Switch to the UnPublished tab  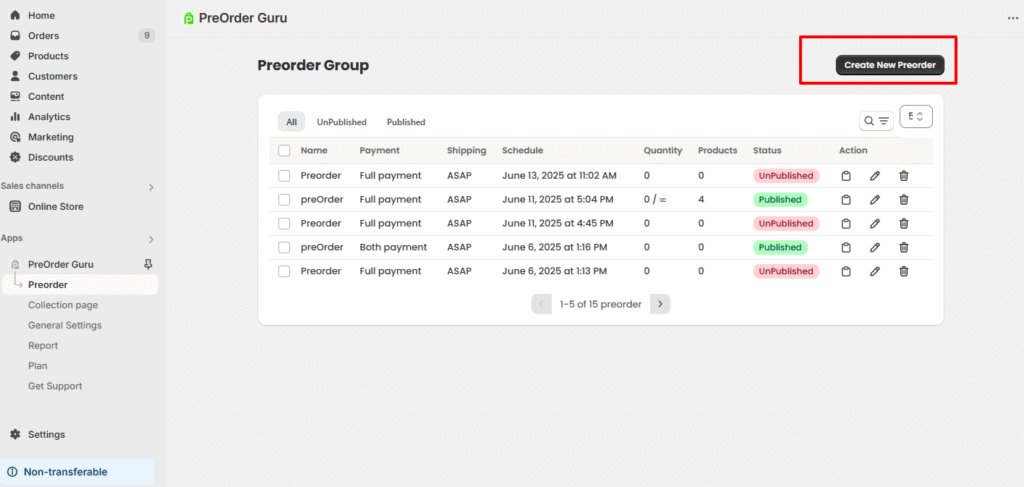pyautogui.click(x=342, y=122)
